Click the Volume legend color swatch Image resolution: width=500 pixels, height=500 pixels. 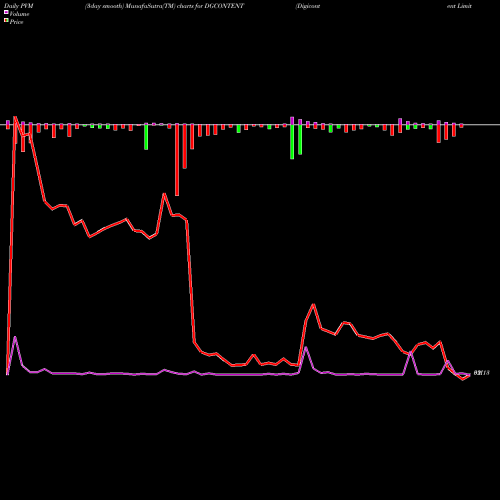pyautogui.click(x=6, y=12)
